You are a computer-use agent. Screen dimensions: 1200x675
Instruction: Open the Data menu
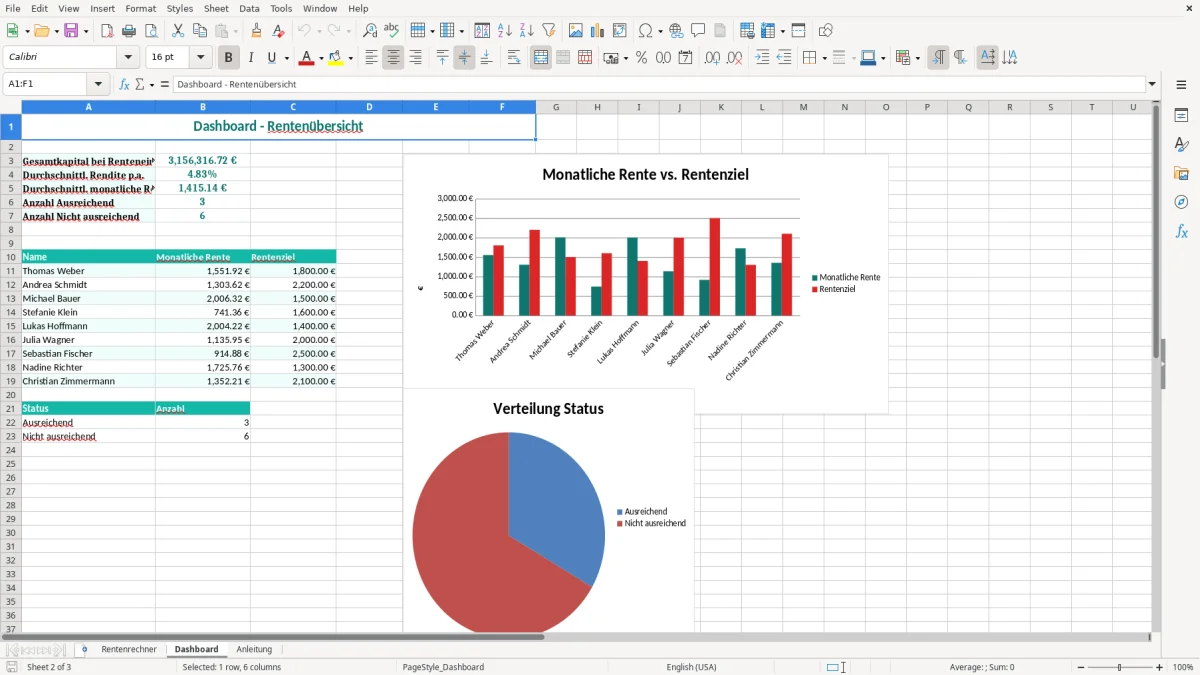pyautogui.click(x=249, y=8)
